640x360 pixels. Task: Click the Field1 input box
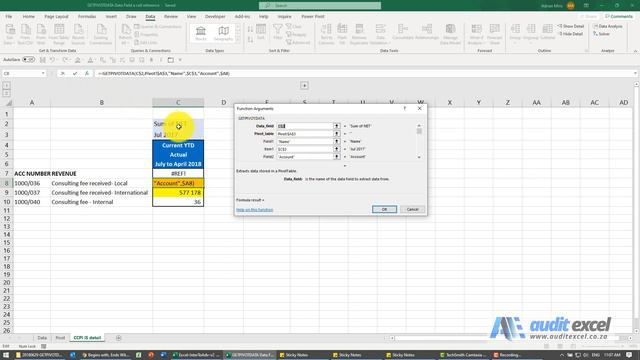pos(305,142)
